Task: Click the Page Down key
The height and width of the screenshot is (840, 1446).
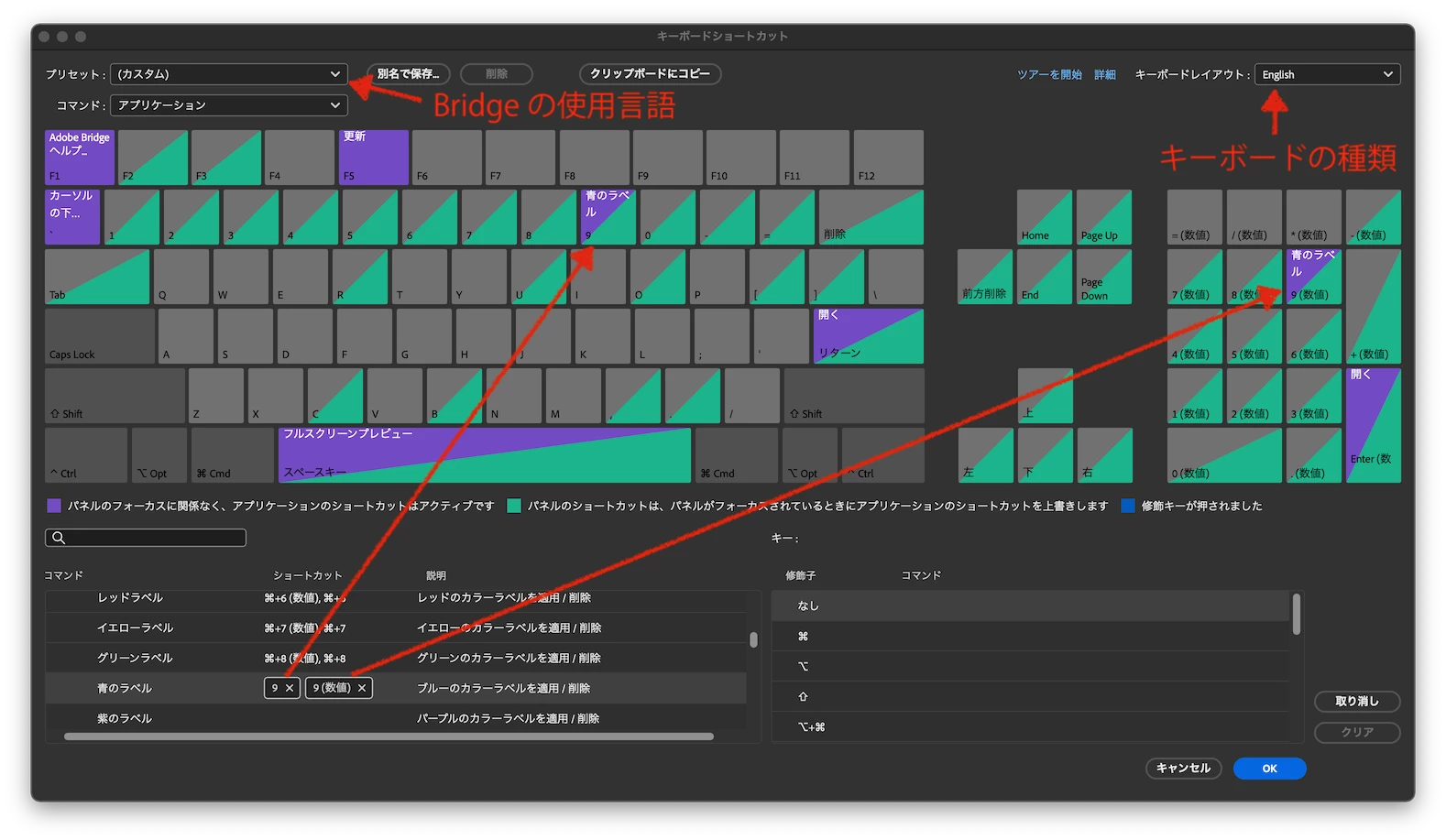Action: click(x=1104, y=277)
